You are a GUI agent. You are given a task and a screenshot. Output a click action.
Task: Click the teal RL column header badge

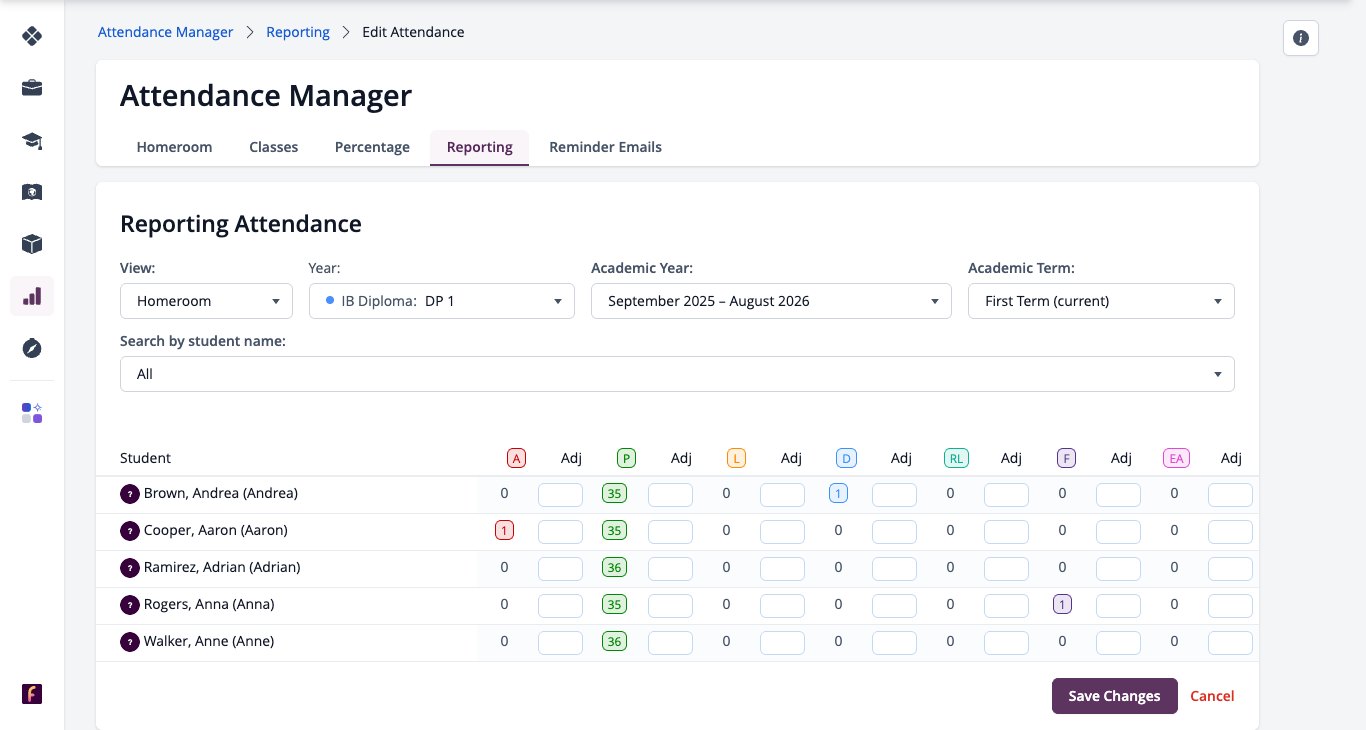click(956, 458)
